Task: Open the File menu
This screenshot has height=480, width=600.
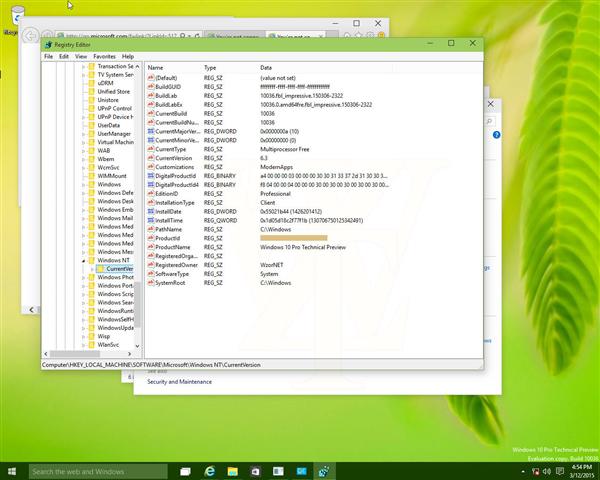Action: (48, 56)
